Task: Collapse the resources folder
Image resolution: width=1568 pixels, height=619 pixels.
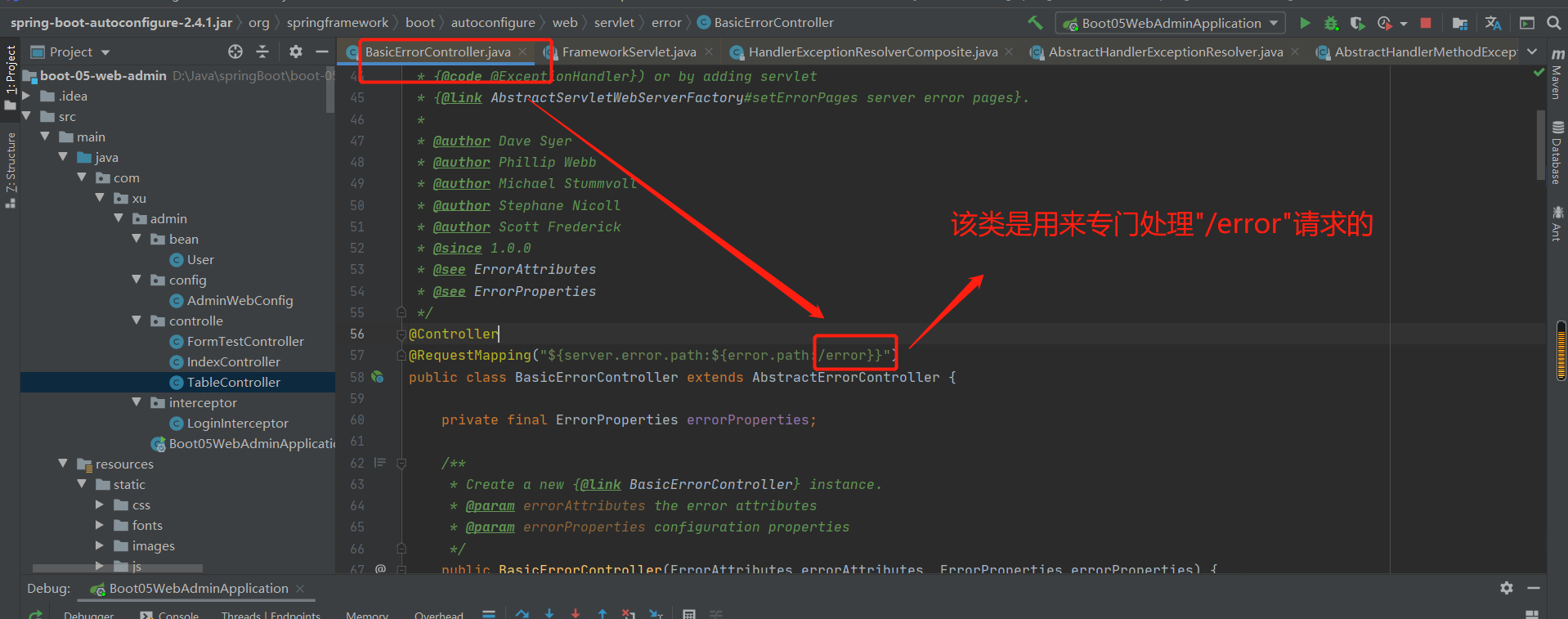Action: [x=63, y=464]
